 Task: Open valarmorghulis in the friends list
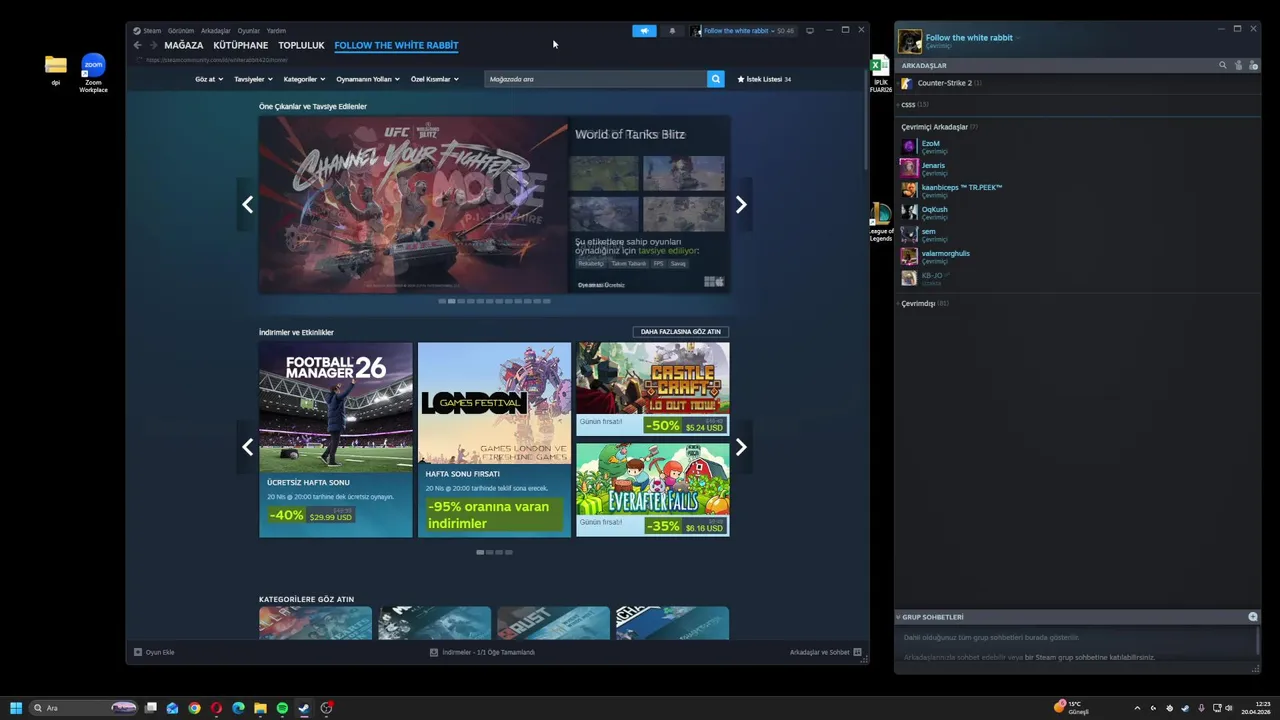pyautogui.click(x=945, y=256)
